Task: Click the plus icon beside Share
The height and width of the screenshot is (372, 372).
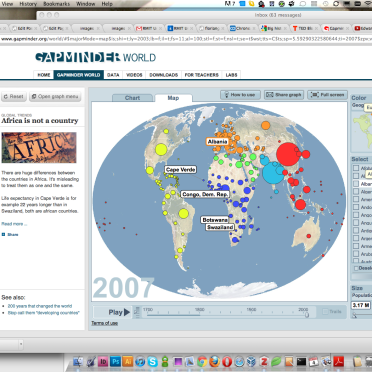Action: pos(3,234)
